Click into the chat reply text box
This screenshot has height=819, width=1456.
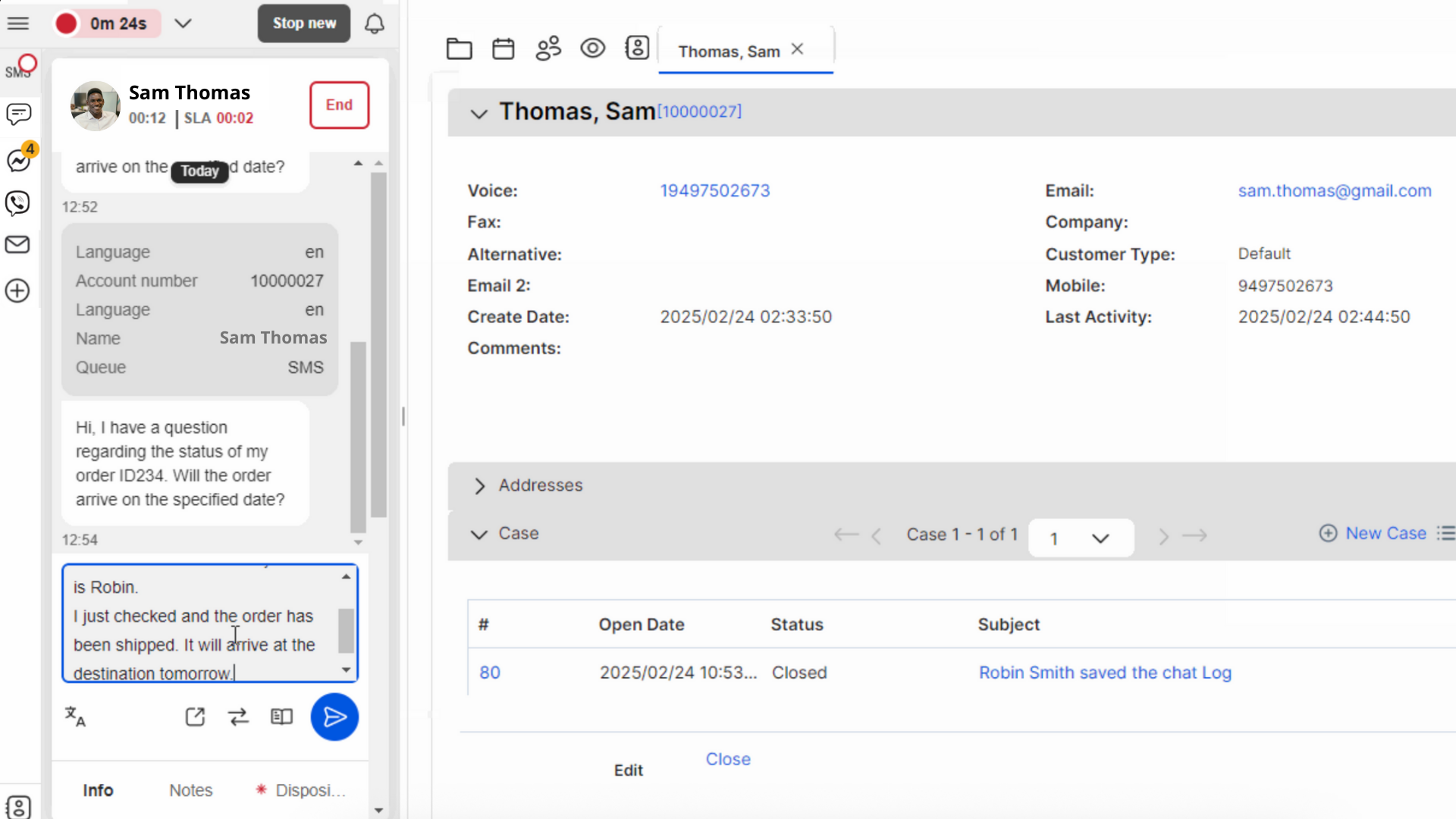[201, 622]
